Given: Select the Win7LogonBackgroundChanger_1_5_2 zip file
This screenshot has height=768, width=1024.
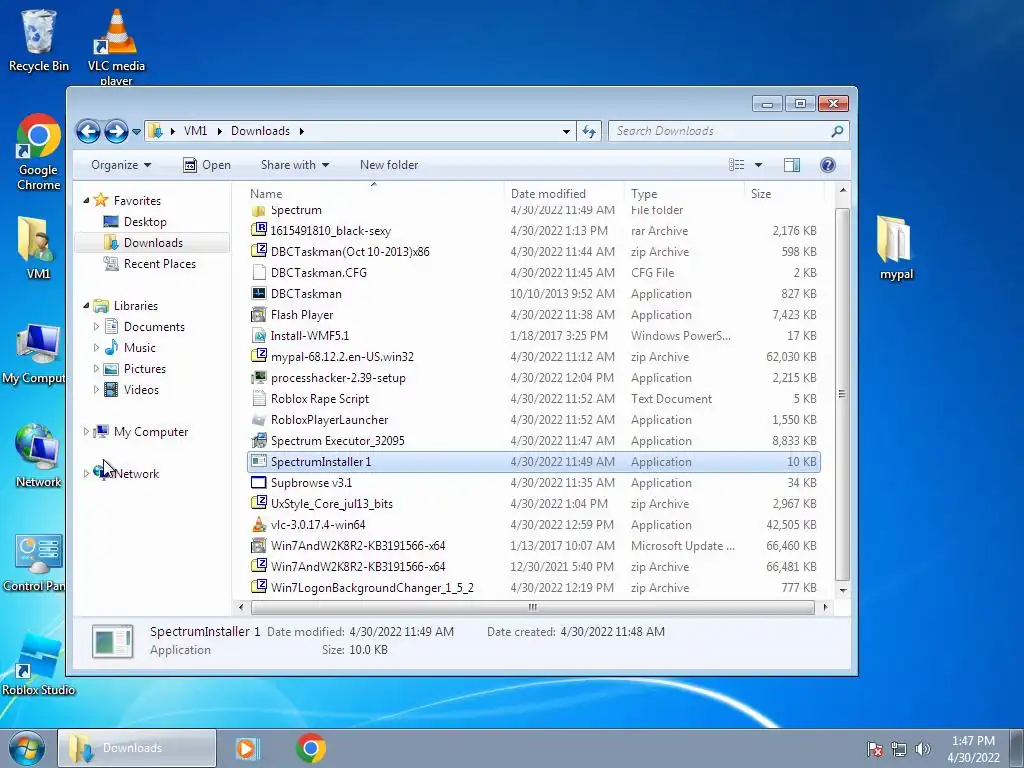Looking at the screenshot, I should (534, 588).
